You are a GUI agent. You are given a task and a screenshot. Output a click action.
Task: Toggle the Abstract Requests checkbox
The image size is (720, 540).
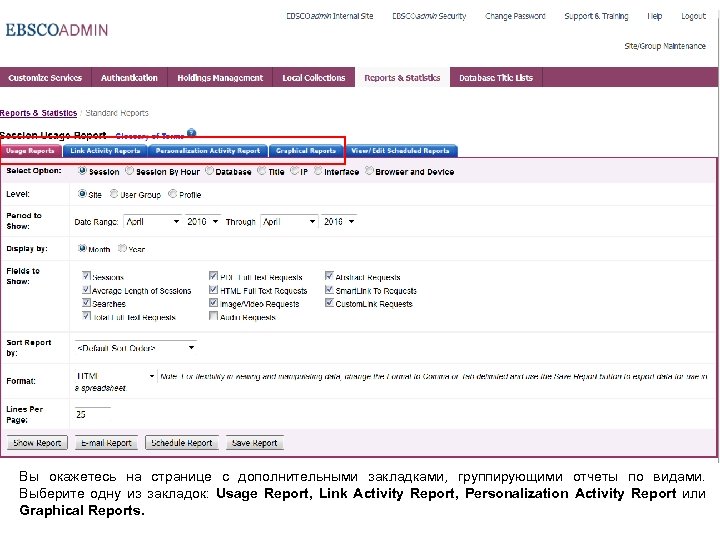pos(329,276)
